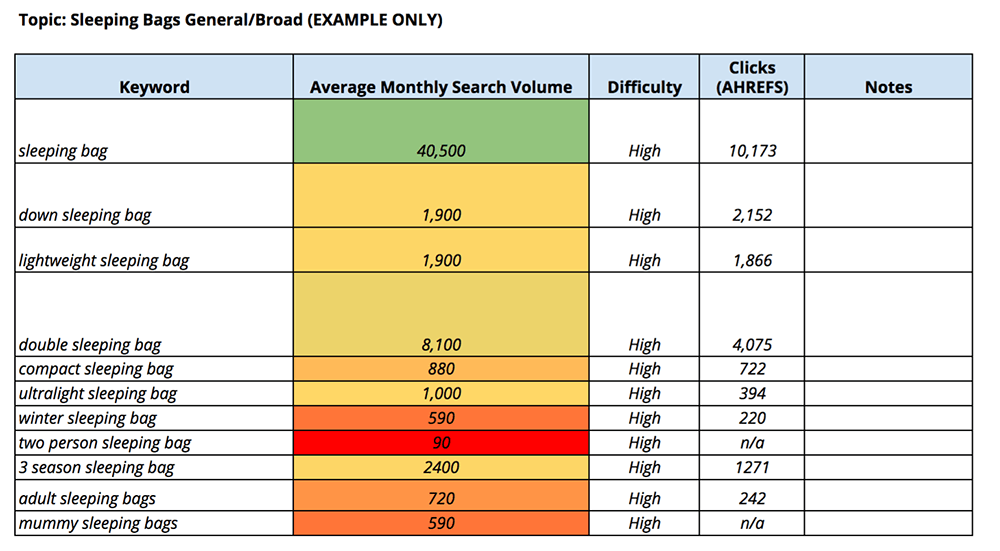Click the Keyword column header

[154, 87]
